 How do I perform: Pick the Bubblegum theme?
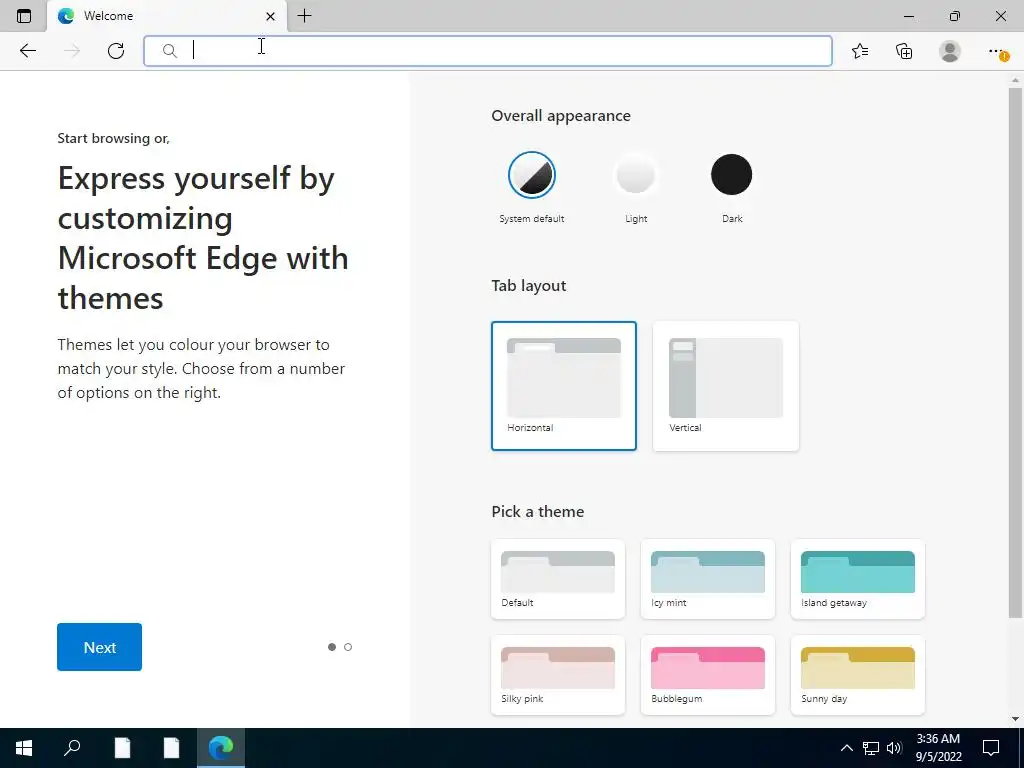(708, 675)
